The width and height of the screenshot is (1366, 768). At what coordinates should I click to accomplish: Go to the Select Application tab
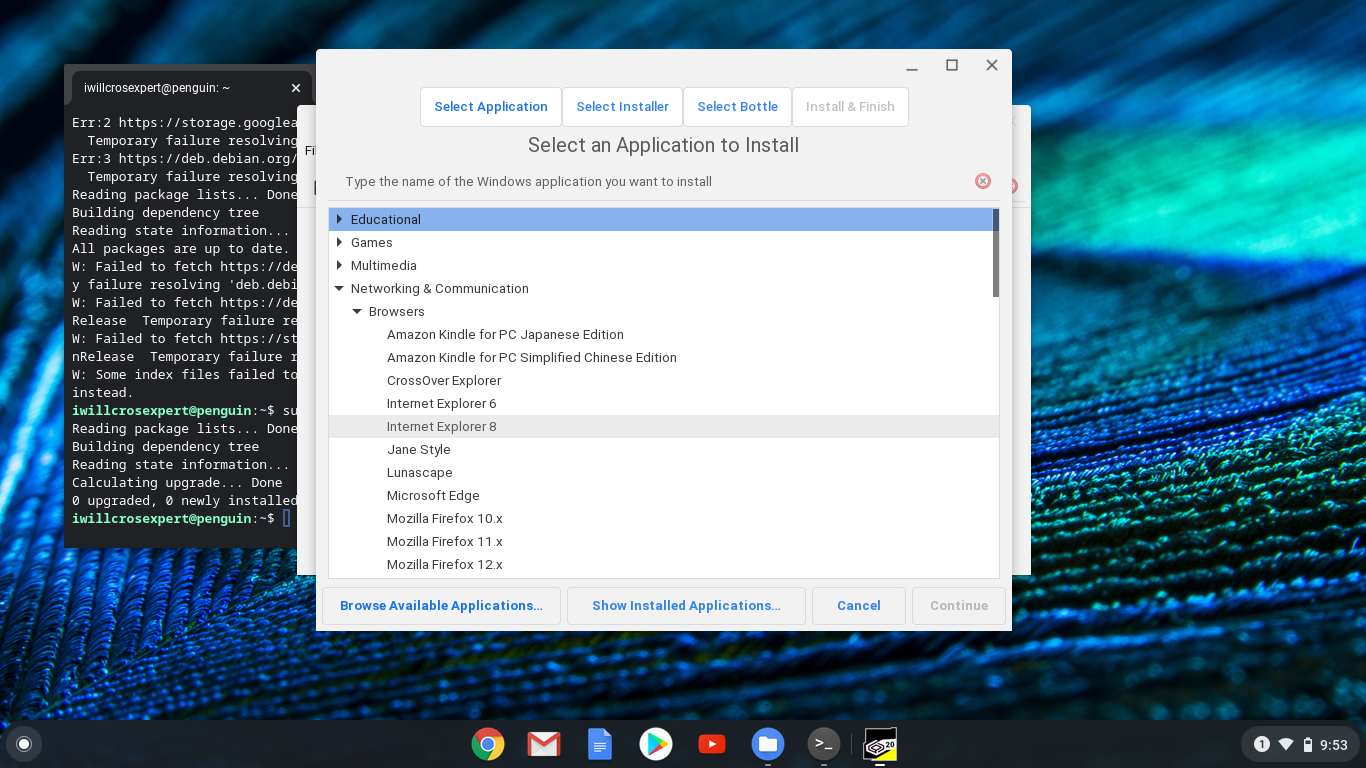pos(491,107)
